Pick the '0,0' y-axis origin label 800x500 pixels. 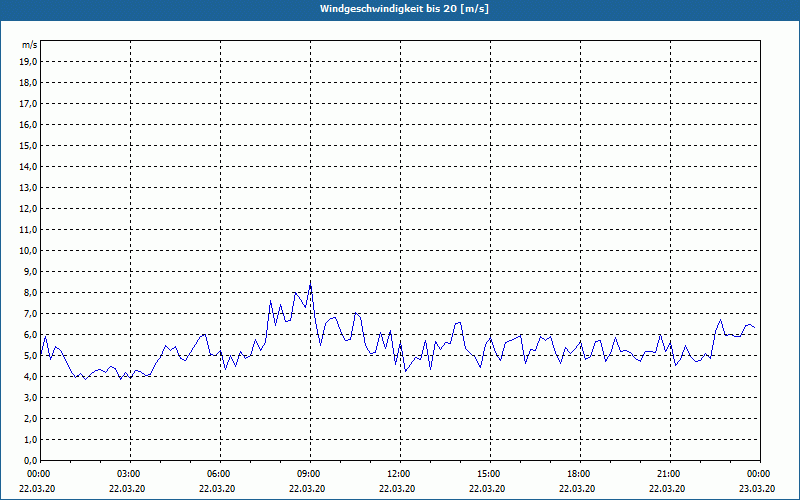(31, 460)
